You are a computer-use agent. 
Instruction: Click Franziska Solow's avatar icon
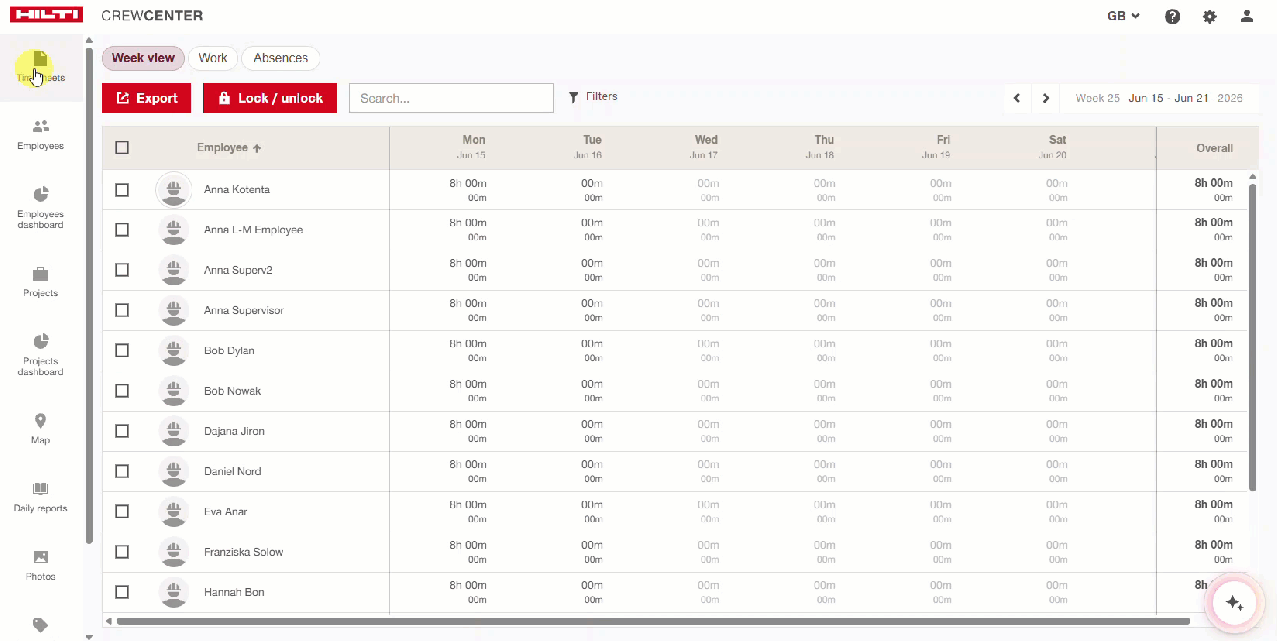click(174, 552)
